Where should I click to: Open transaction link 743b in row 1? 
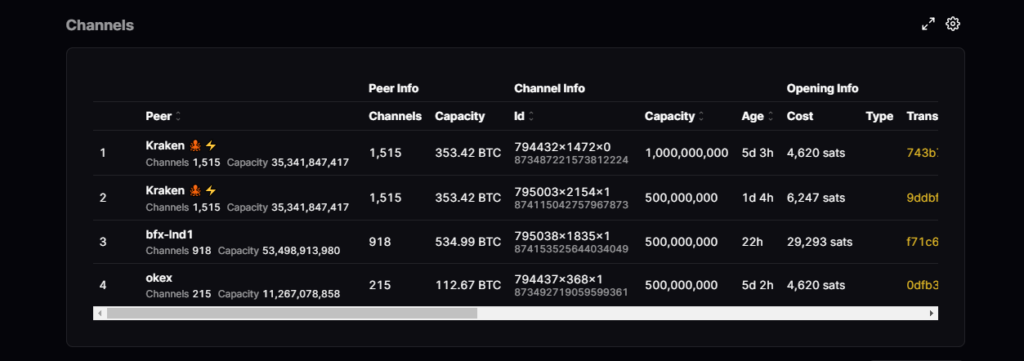coord(922,153)
